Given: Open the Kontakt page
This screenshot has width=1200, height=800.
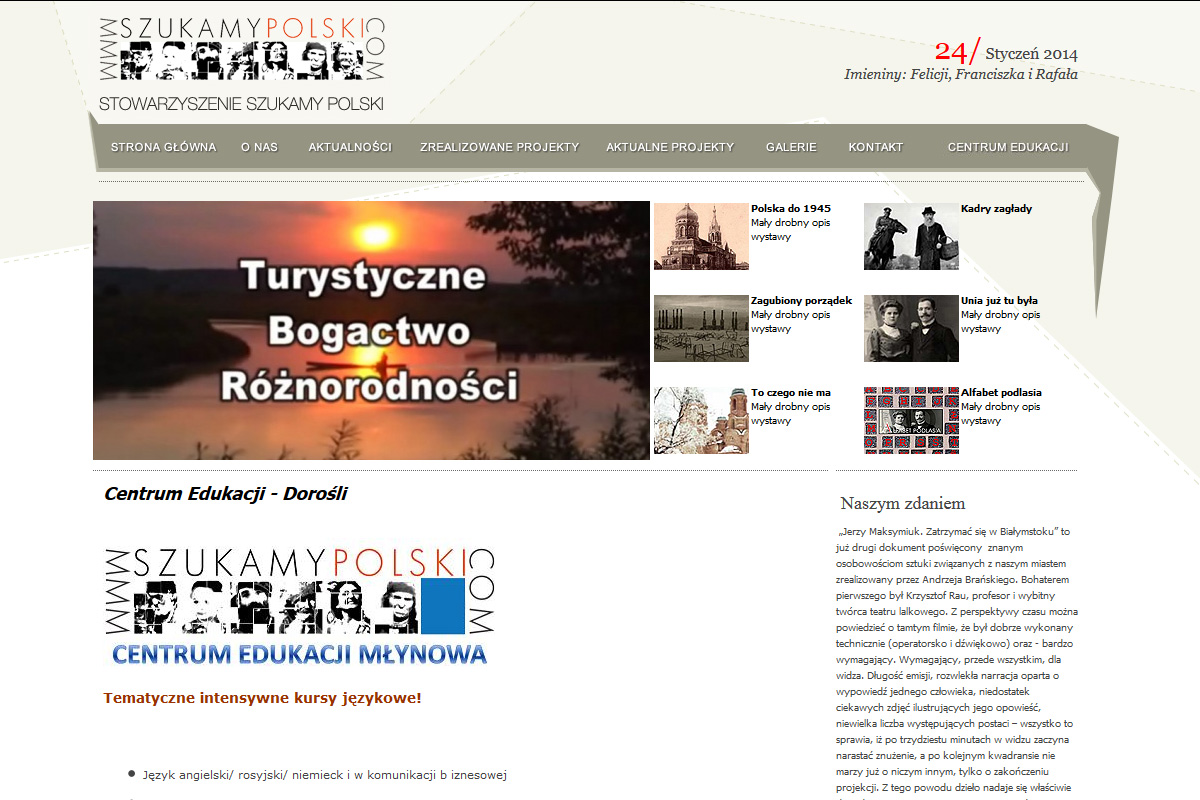Looking at the screenshot, I should 875,147.
